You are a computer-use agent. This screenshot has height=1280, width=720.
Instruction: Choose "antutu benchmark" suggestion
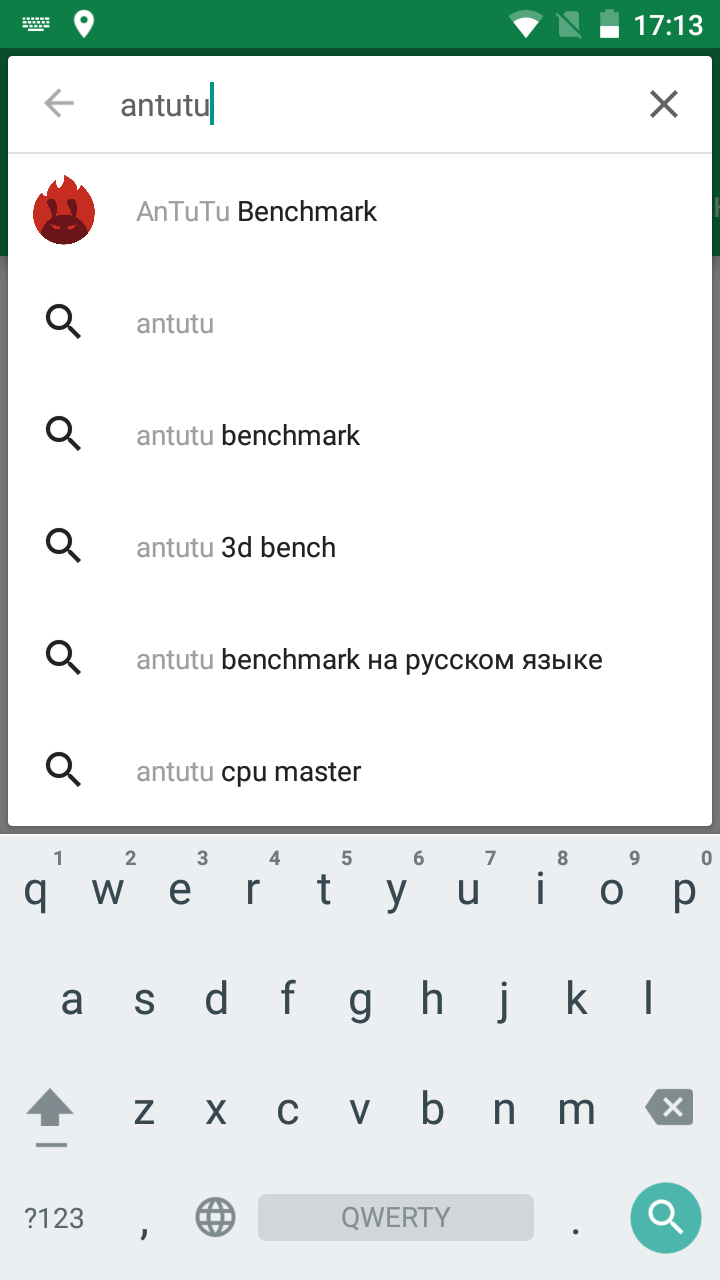[248, 436]
